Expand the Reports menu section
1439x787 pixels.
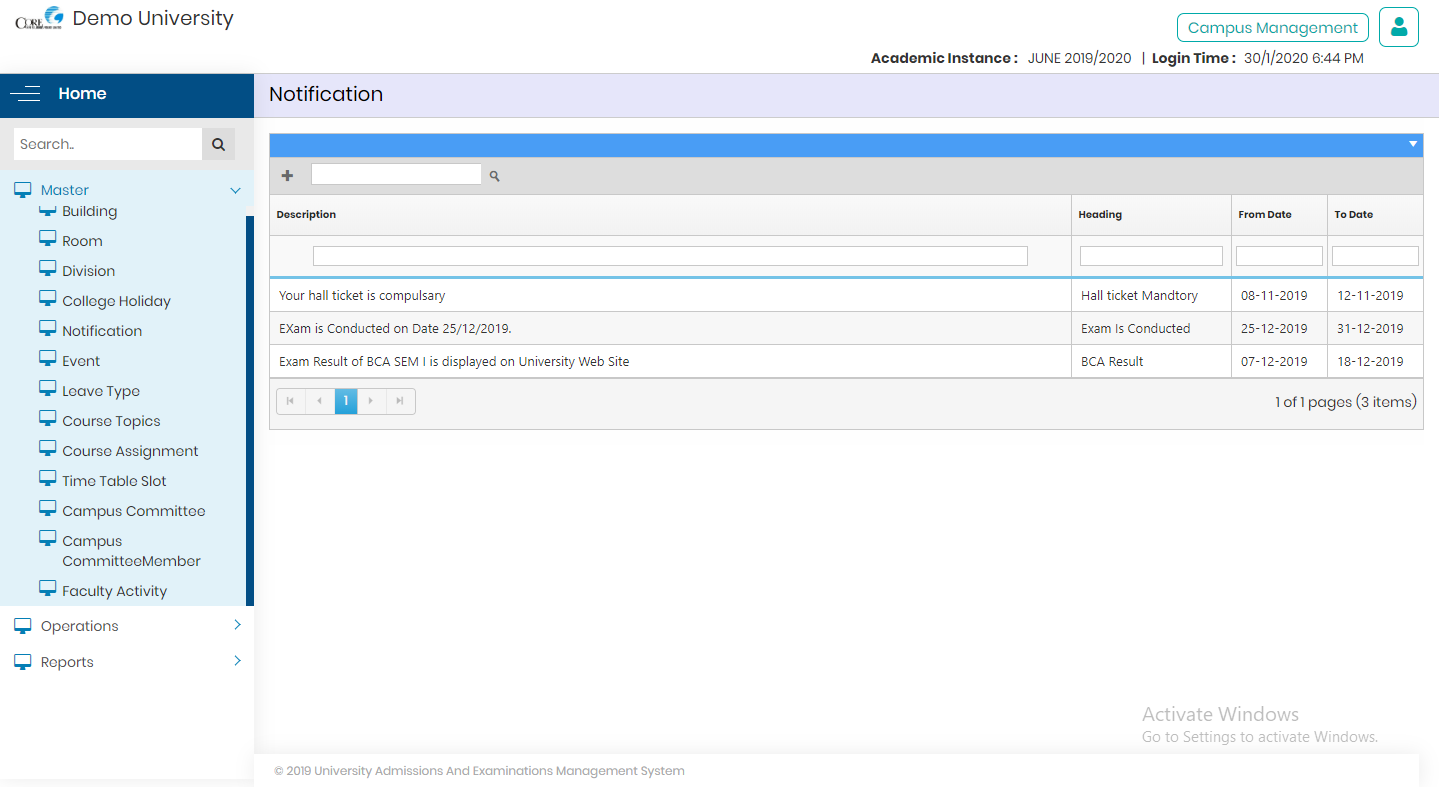click(x=237, y=661)
